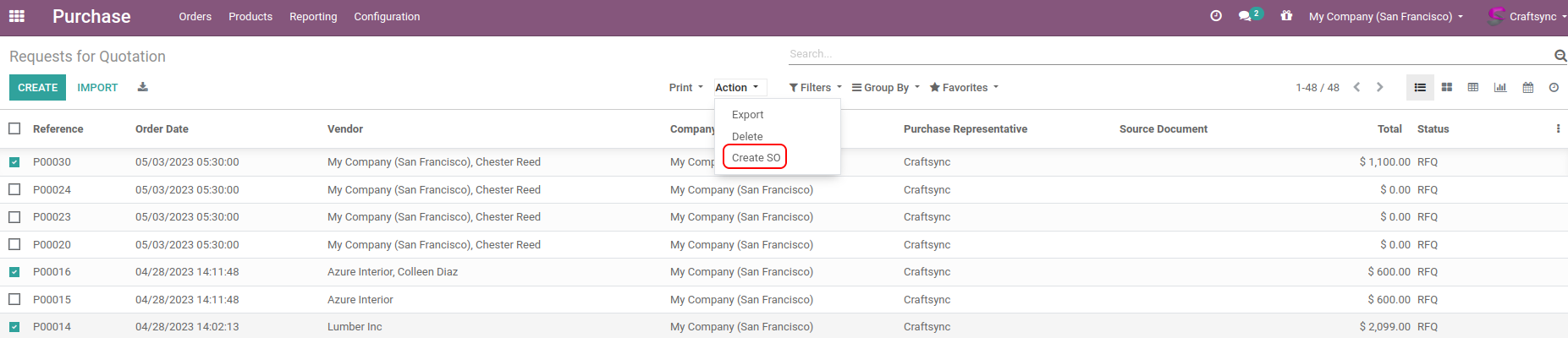This screenshot has width=1568, height=338.
Task: Open the Graph view
Action: 1500,88
